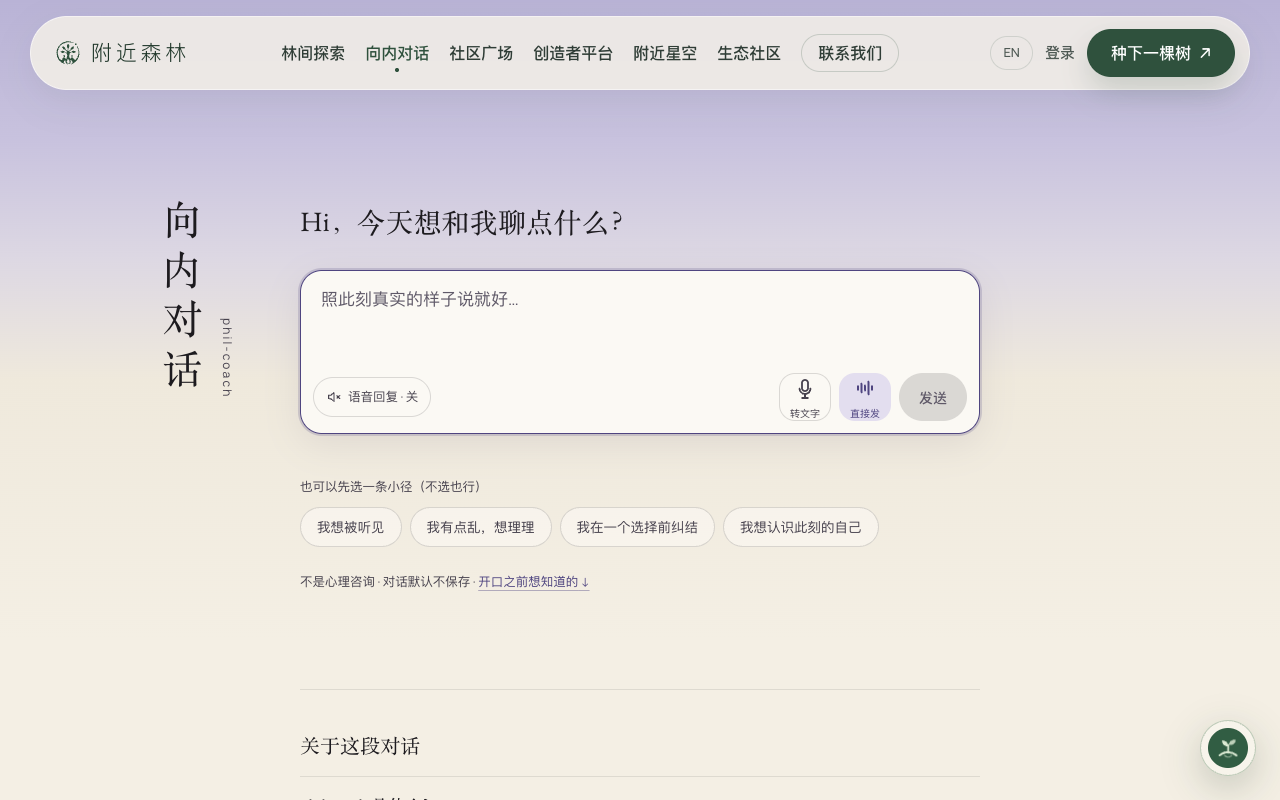Toggle 语音回复 voice reply on
This screenshot has width=1280, height=800.
[x=372, y=397]
